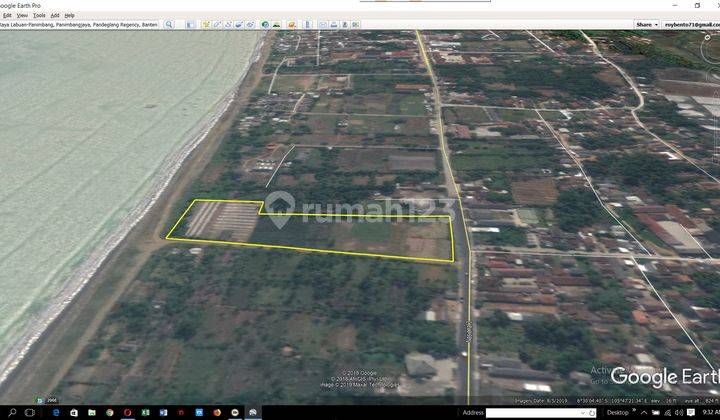Open the View menu
This screenshot has width=720, height=420.
click(22, 15)
